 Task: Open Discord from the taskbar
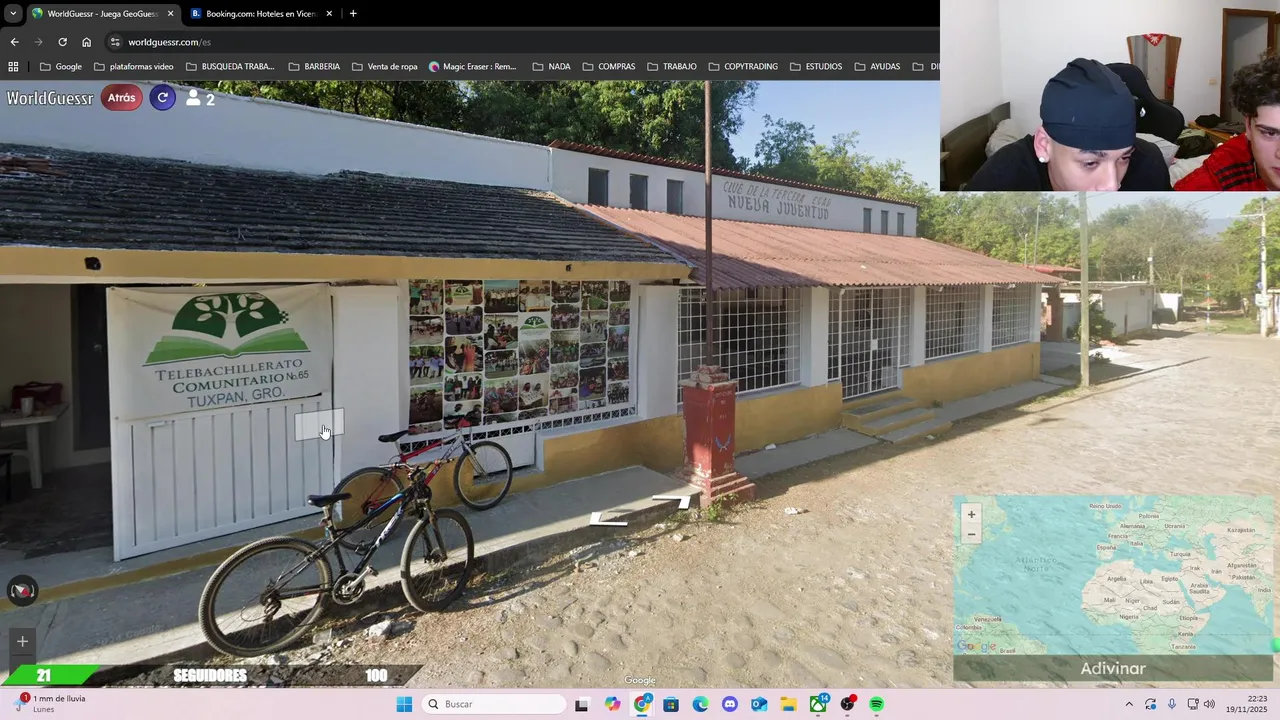729,704
